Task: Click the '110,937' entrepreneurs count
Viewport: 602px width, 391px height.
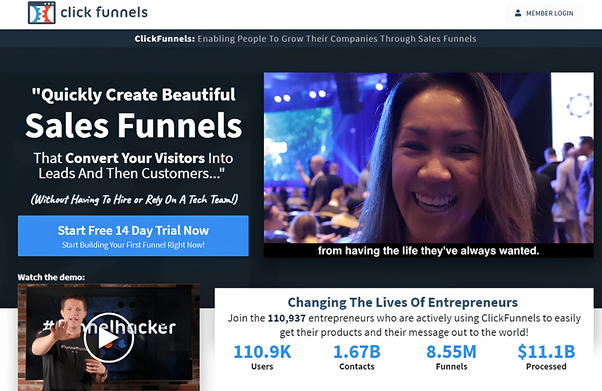Action: point(286,318)
